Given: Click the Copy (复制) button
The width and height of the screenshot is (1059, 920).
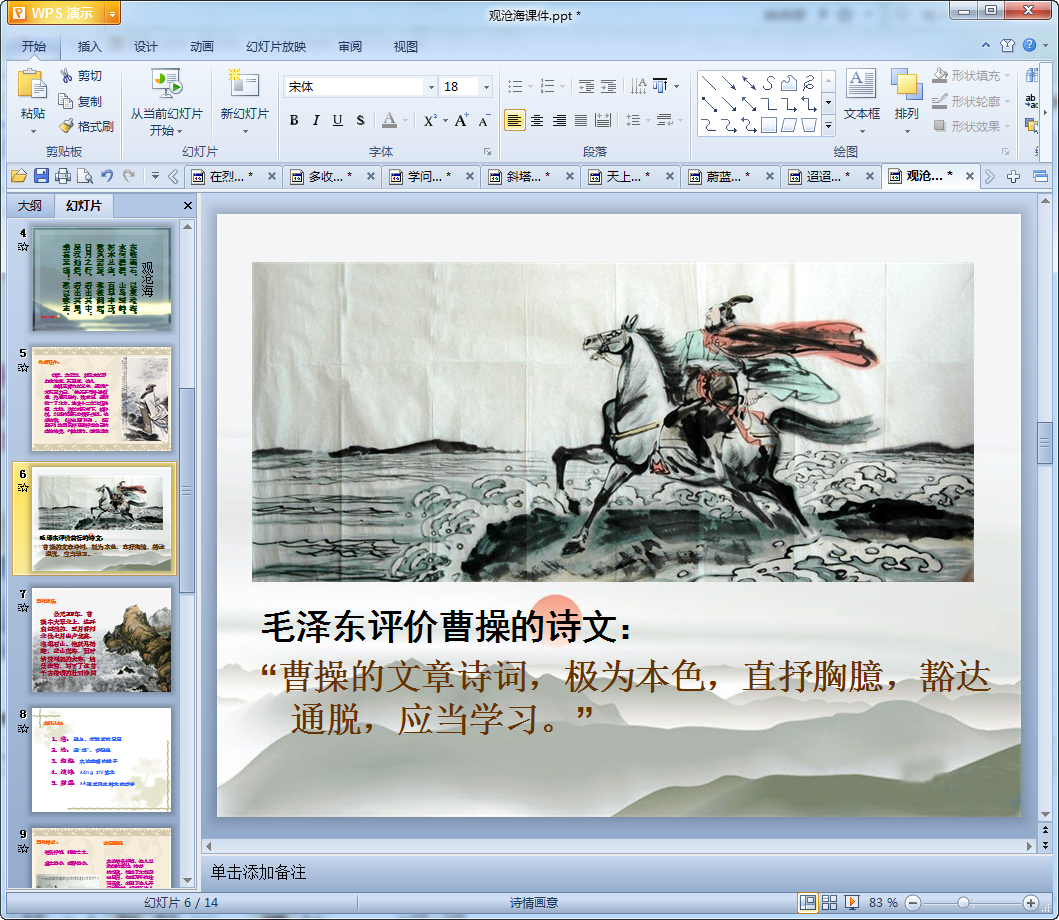Looking at the screenshot, I should pos(81,101).
